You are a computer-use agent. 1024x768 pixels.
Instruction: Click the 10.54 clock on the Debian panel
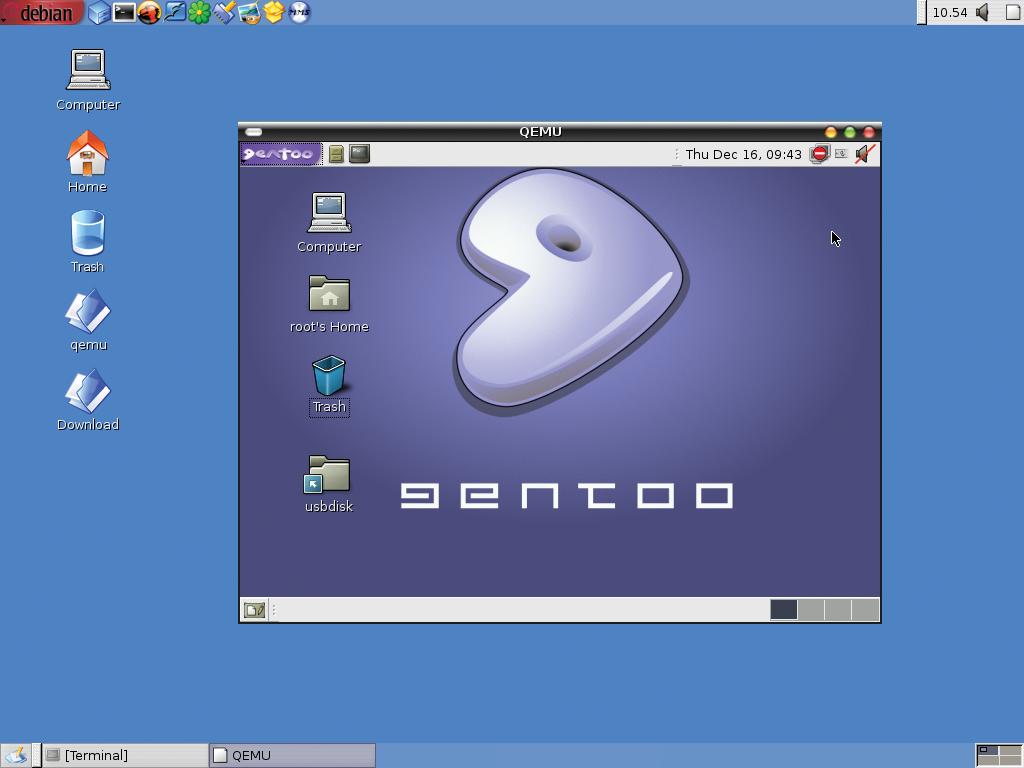950,12
